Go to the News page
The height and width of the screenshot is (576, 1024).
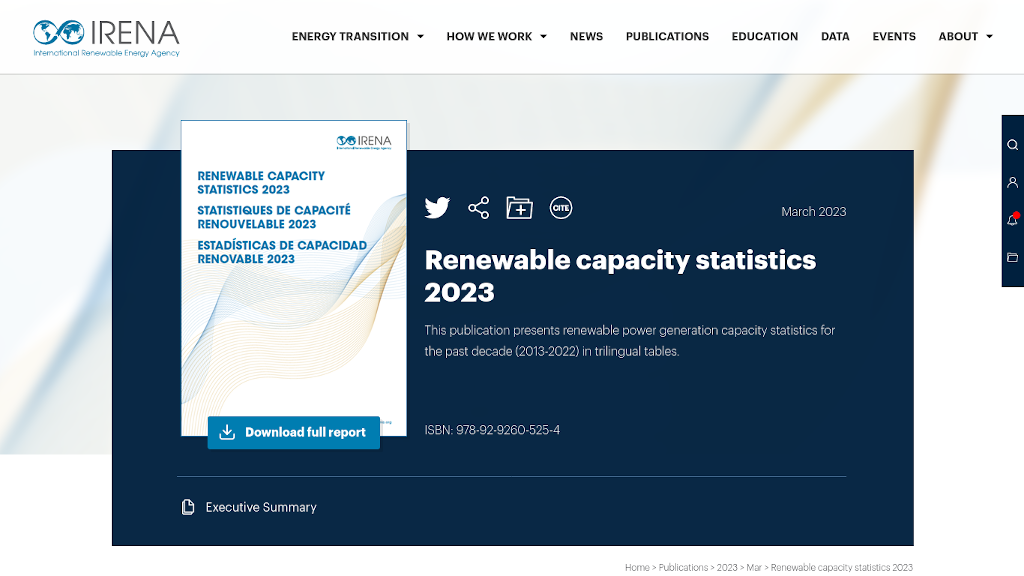pyautogui.click(x=586, y=37)
